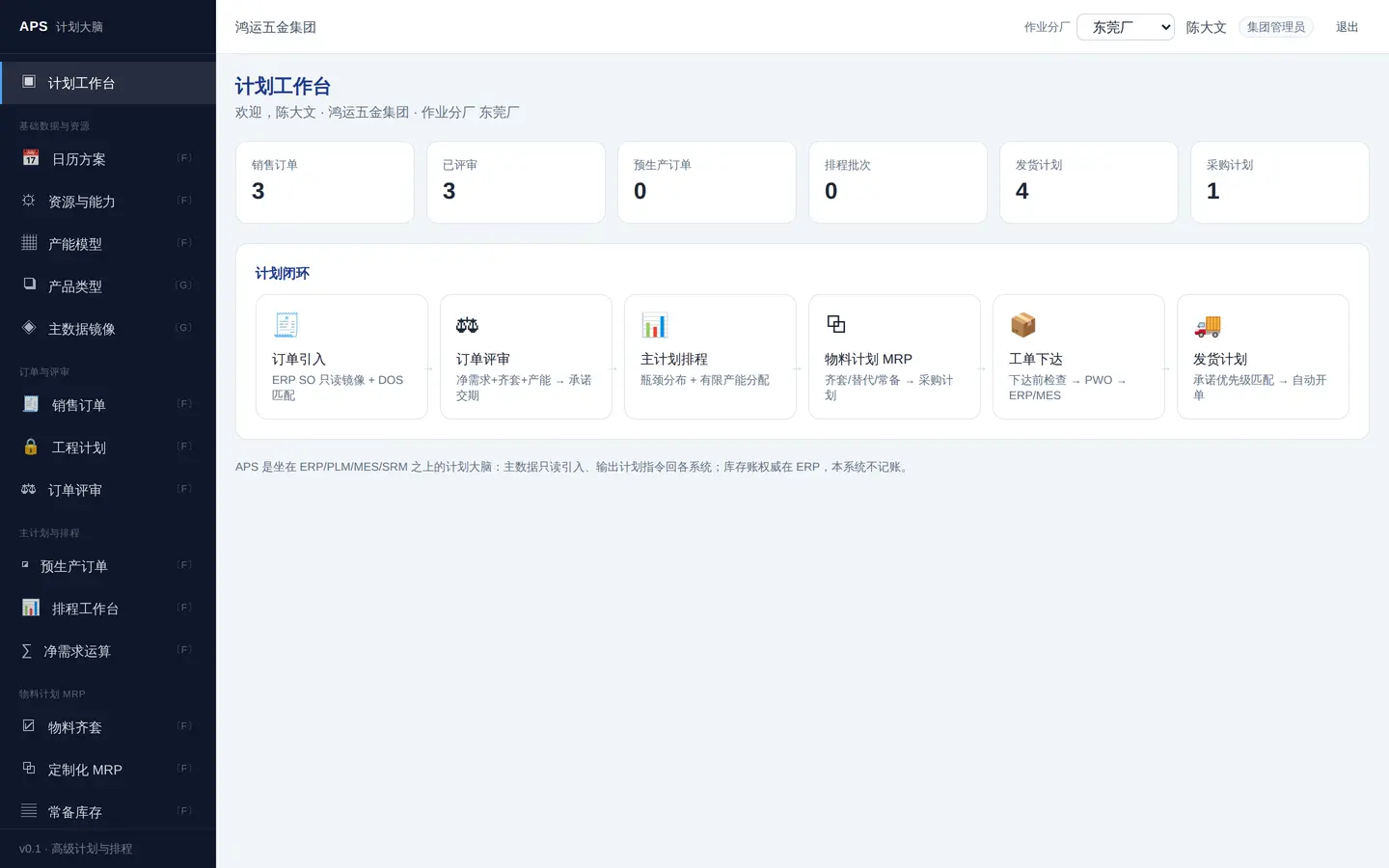Open 计划工作台 in the sidebar
This screenshot has height=868, width=1389.
click(x=108, y=83)
